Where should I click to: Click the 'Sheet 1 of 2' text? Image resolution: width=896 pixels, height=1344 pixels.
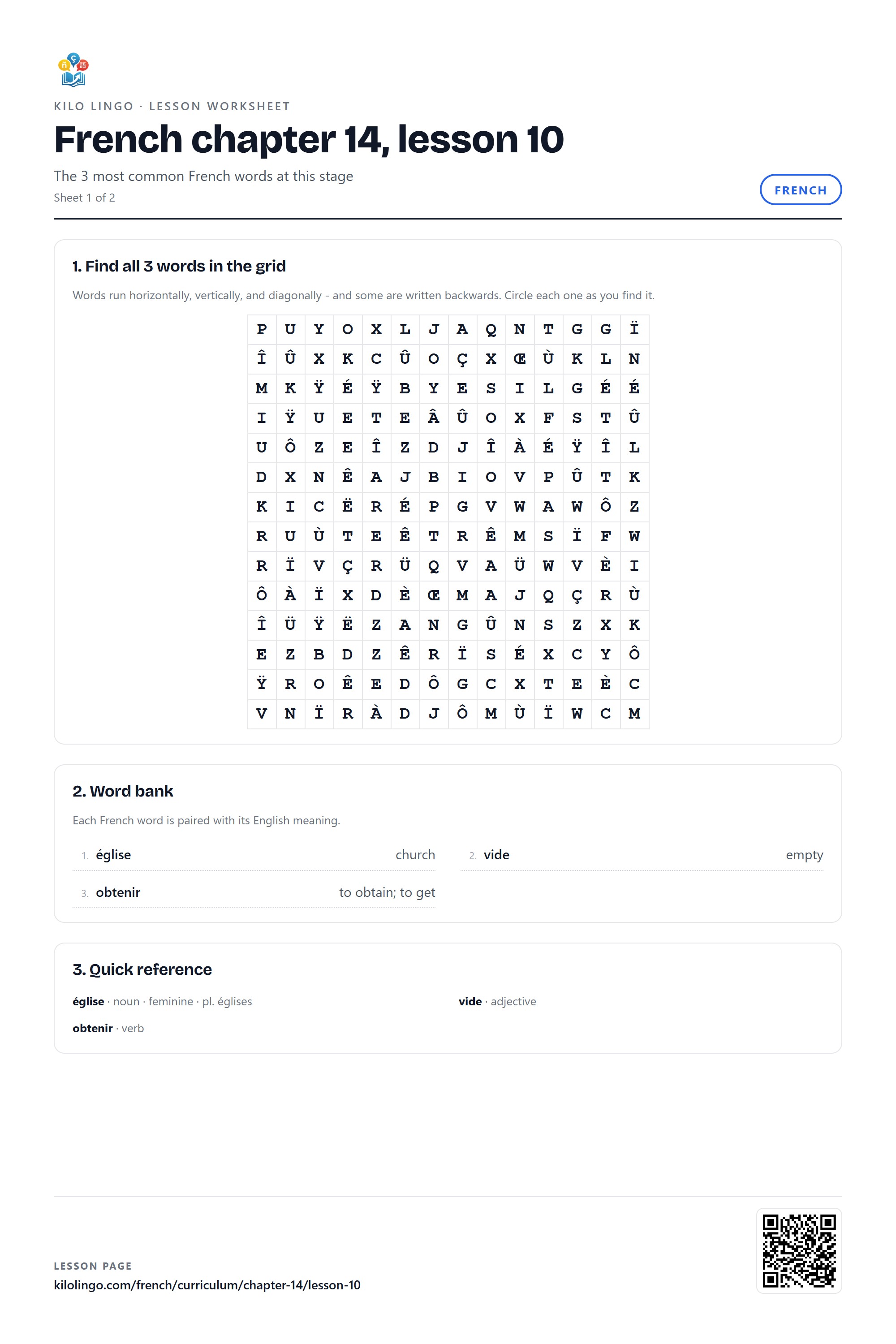pyautogui.click(x=84, y=198)
